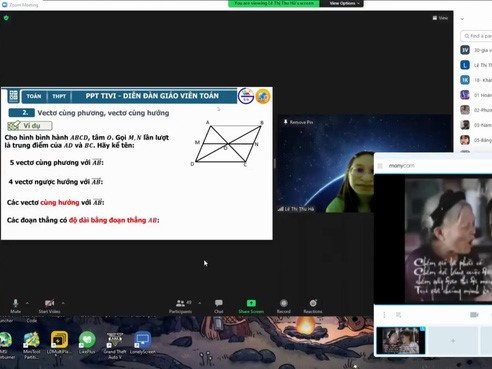Click the ManyCam logo title

pyautogui.click(x=401, y=166)
